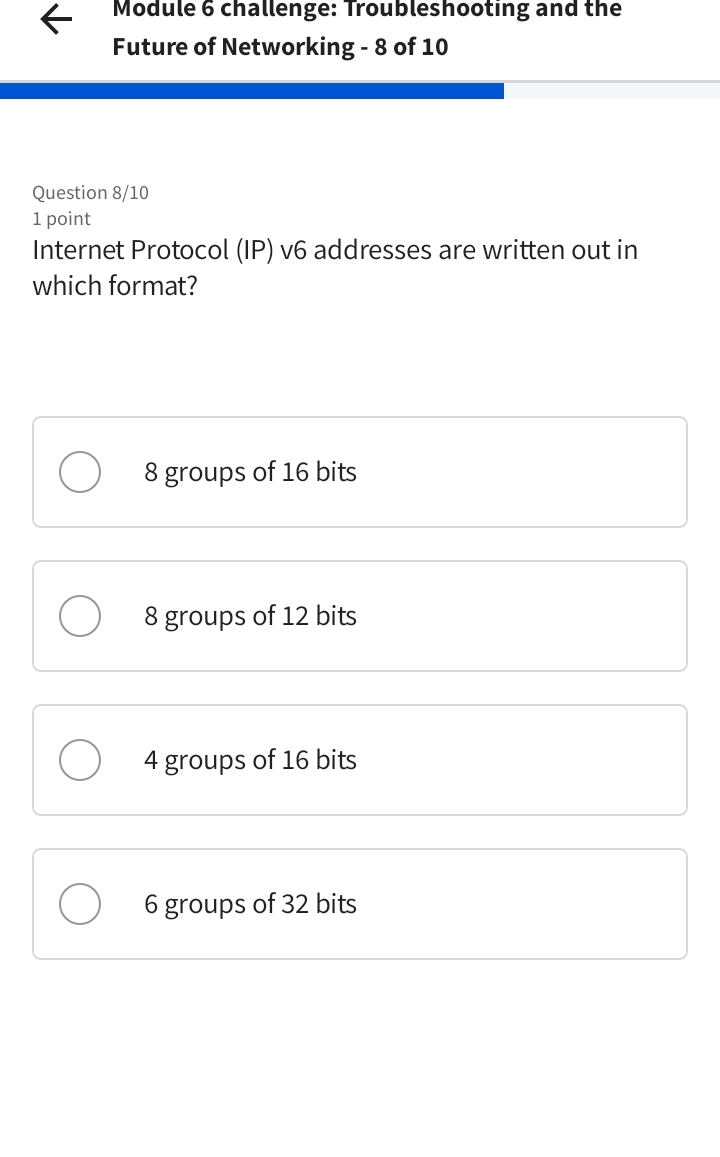
Task: Click the '8 groups of 12 bits' answer text
Action: [250, 616]
